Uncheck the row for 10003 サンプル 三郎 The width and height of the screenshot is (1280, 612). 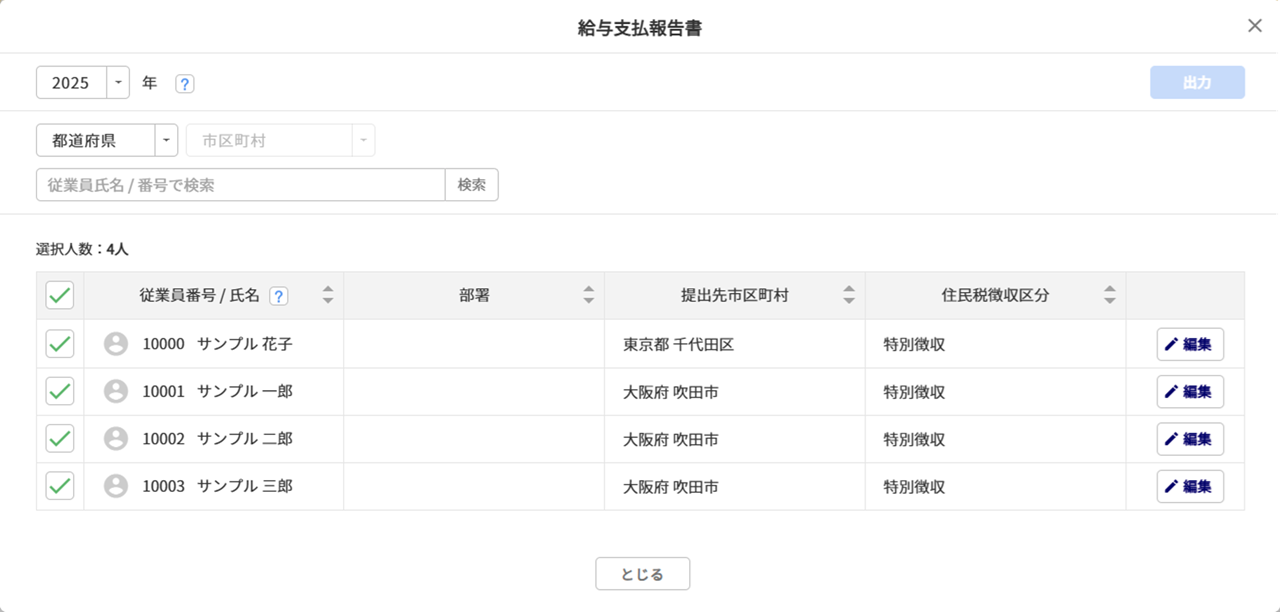pyautogui.click(x=60, y=486)
